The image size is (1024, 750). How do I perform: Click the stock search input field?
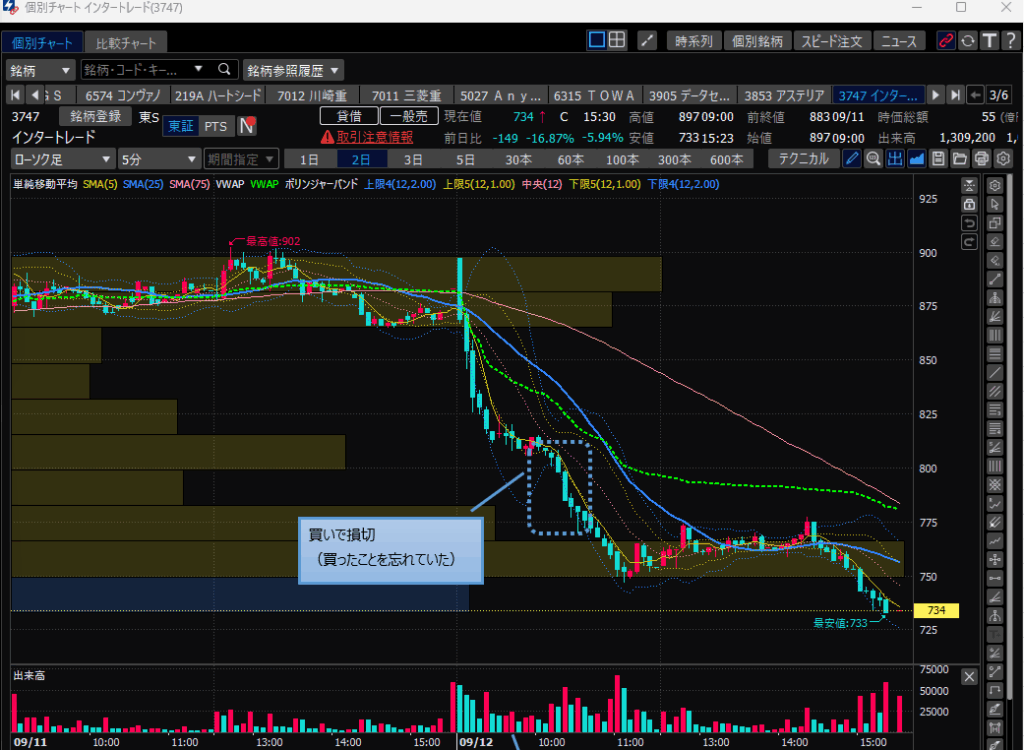point(145,70)
